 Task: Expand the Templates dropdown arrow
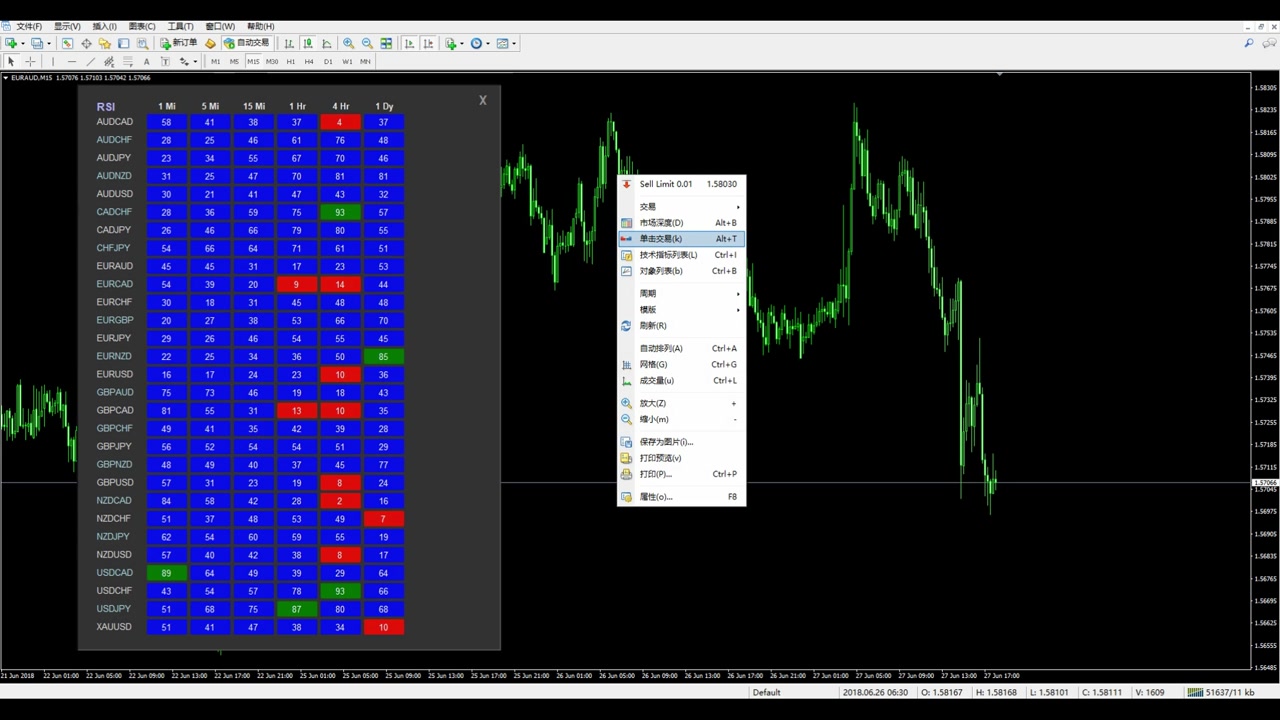point(514,43)
